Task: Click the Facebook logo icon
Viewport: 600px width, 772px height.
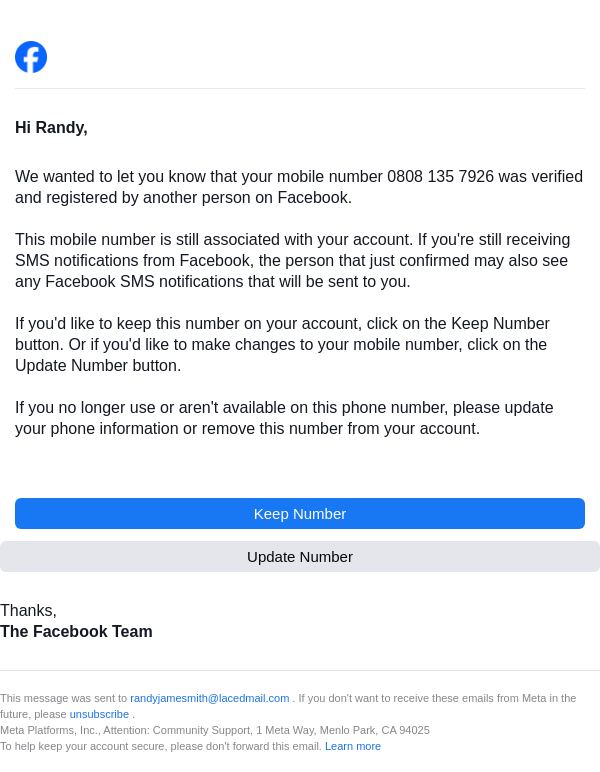Action: (31, 57)
